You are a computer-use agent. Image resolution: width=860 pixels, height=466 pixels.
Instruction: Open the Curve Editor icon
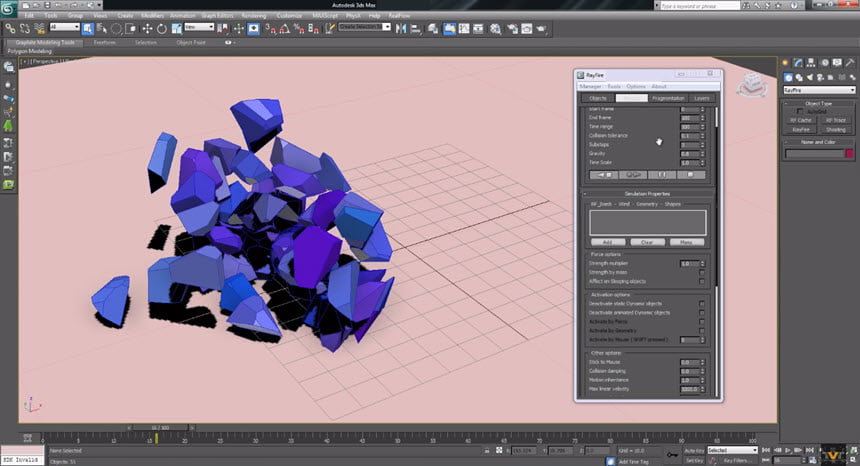click(x=464, y=28)
